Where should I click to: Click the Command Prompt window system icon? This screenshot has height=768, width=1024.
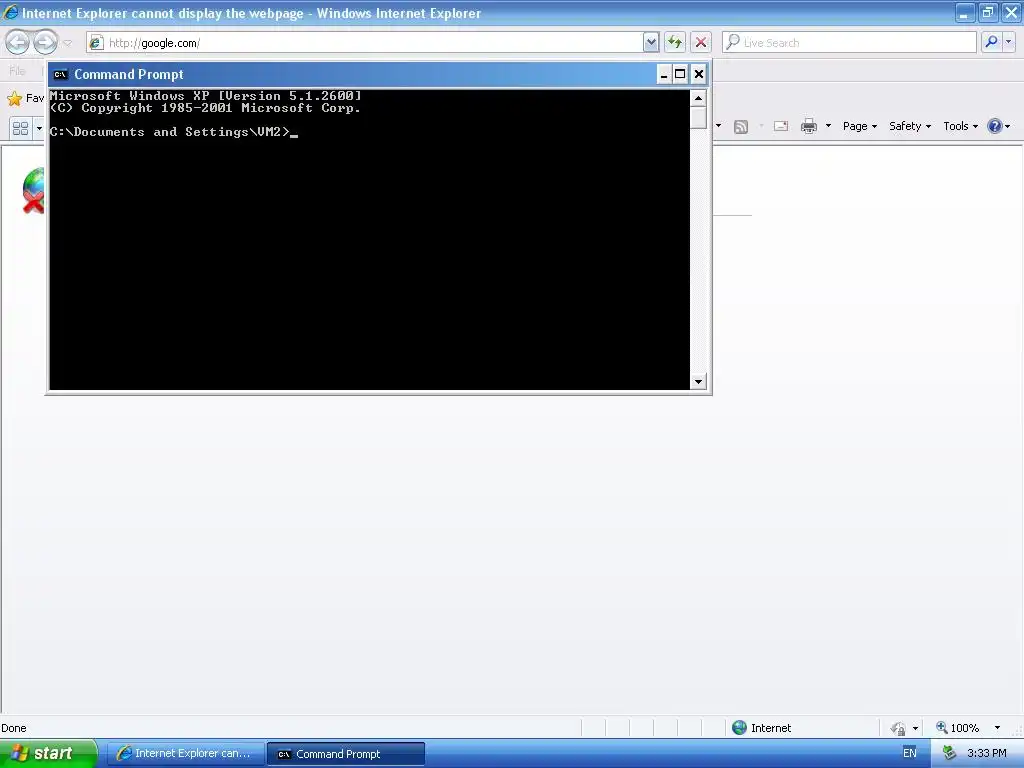pyautogui.click(x=60, y=74)
